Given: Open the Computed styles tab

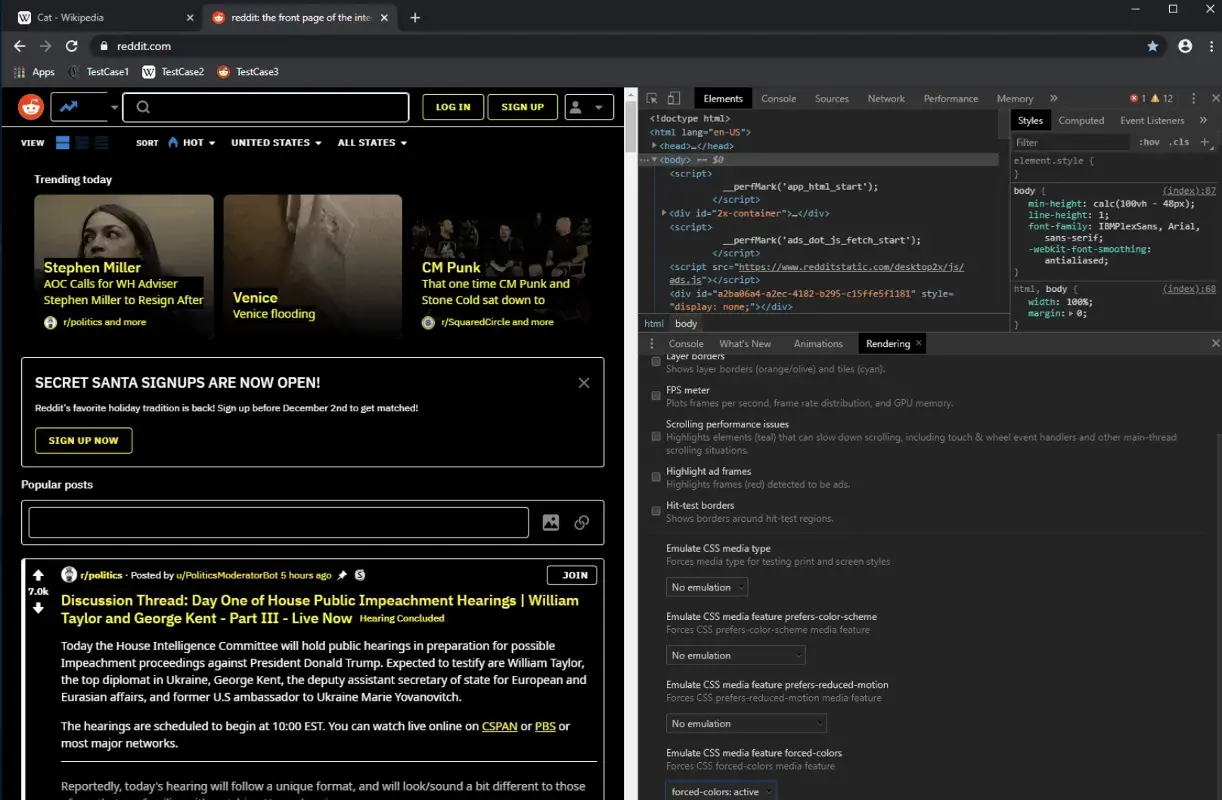Looking at the screenshot, I should coord(1081,120).
